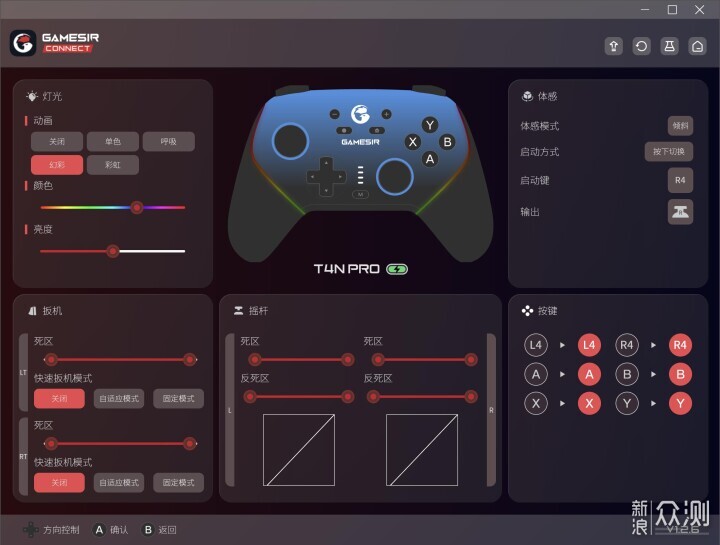Click the outlined B source button

pyautogui.click(x=627, y=375)
